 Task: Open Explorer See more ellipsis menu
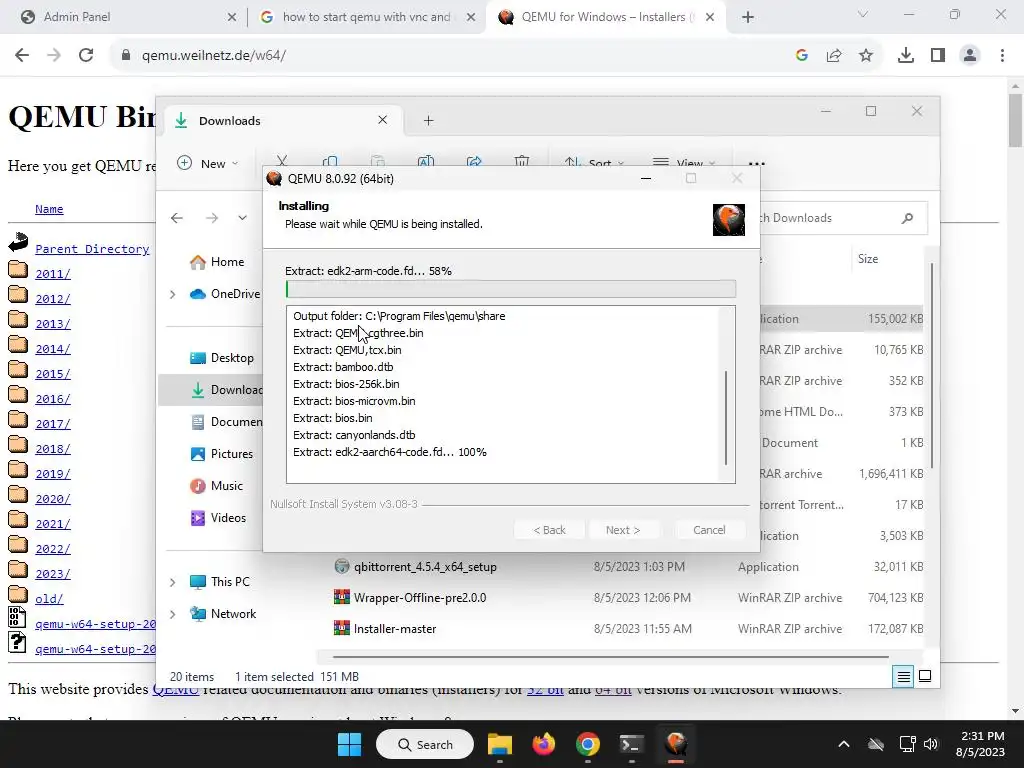pyautogui.click(x=756, y=163)
